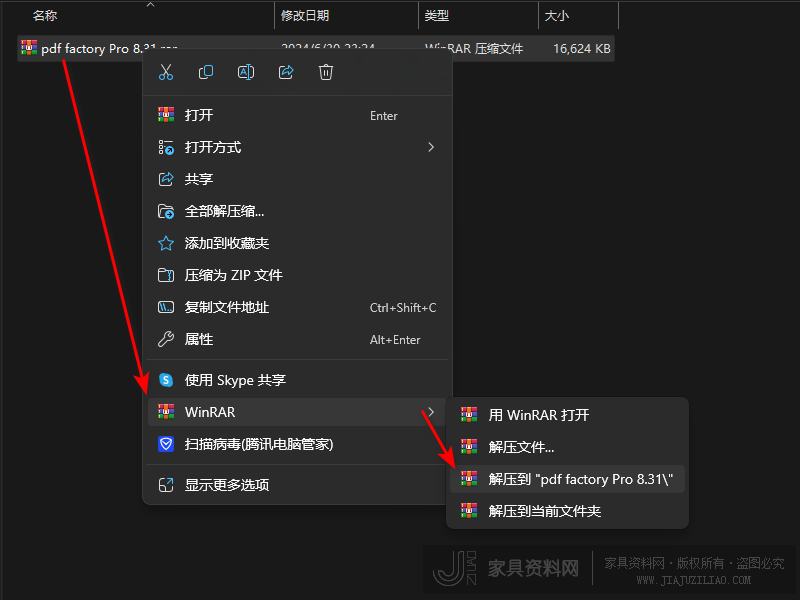
Task: Click the folder icon beside 压缩为 ZIP 文件
Action: tap(166, 276)
